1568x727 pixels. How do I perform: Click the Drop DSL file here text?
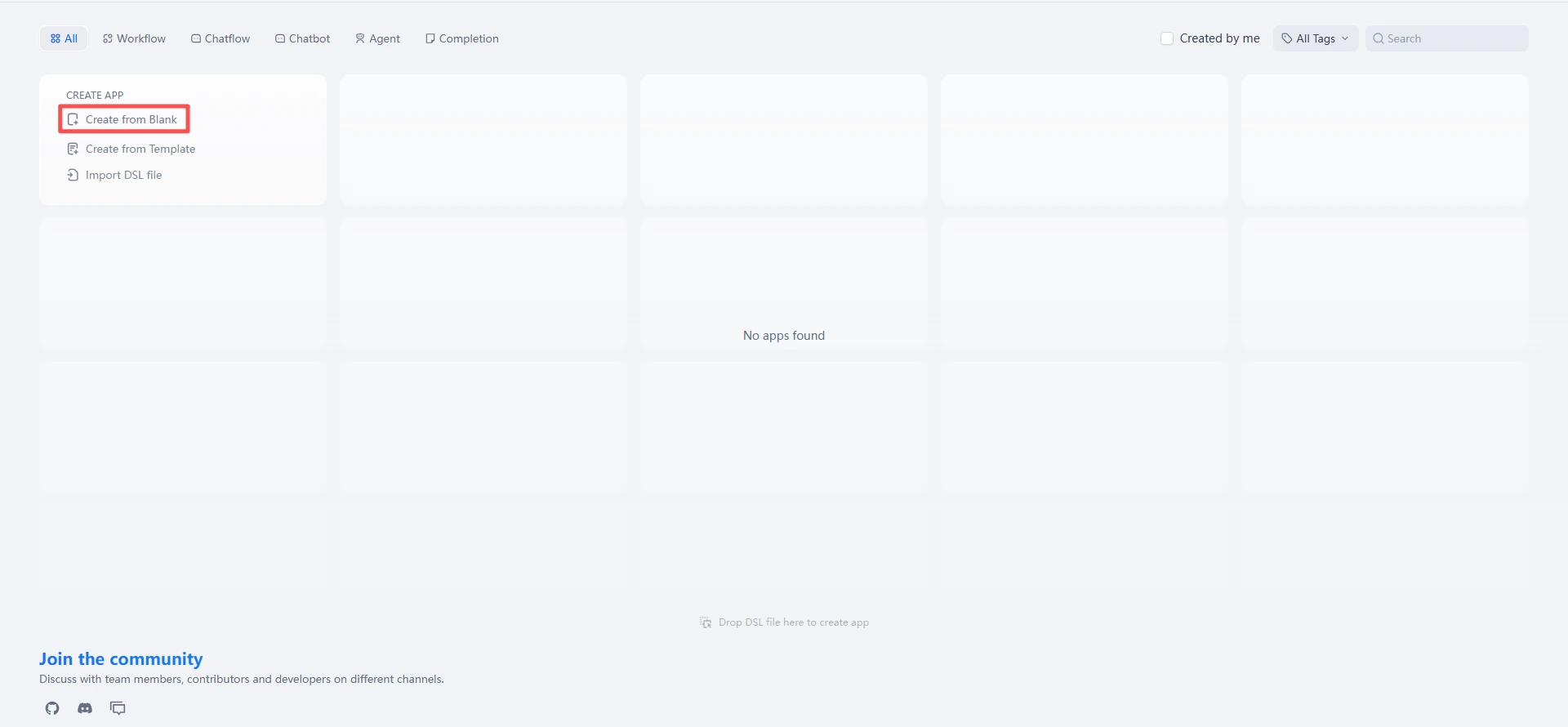pos(793,622)
